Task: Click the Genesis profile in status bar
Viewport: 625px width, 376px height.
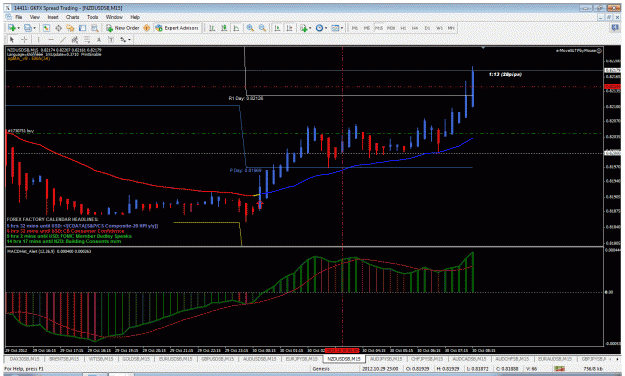Action: (x=321, y=369)
